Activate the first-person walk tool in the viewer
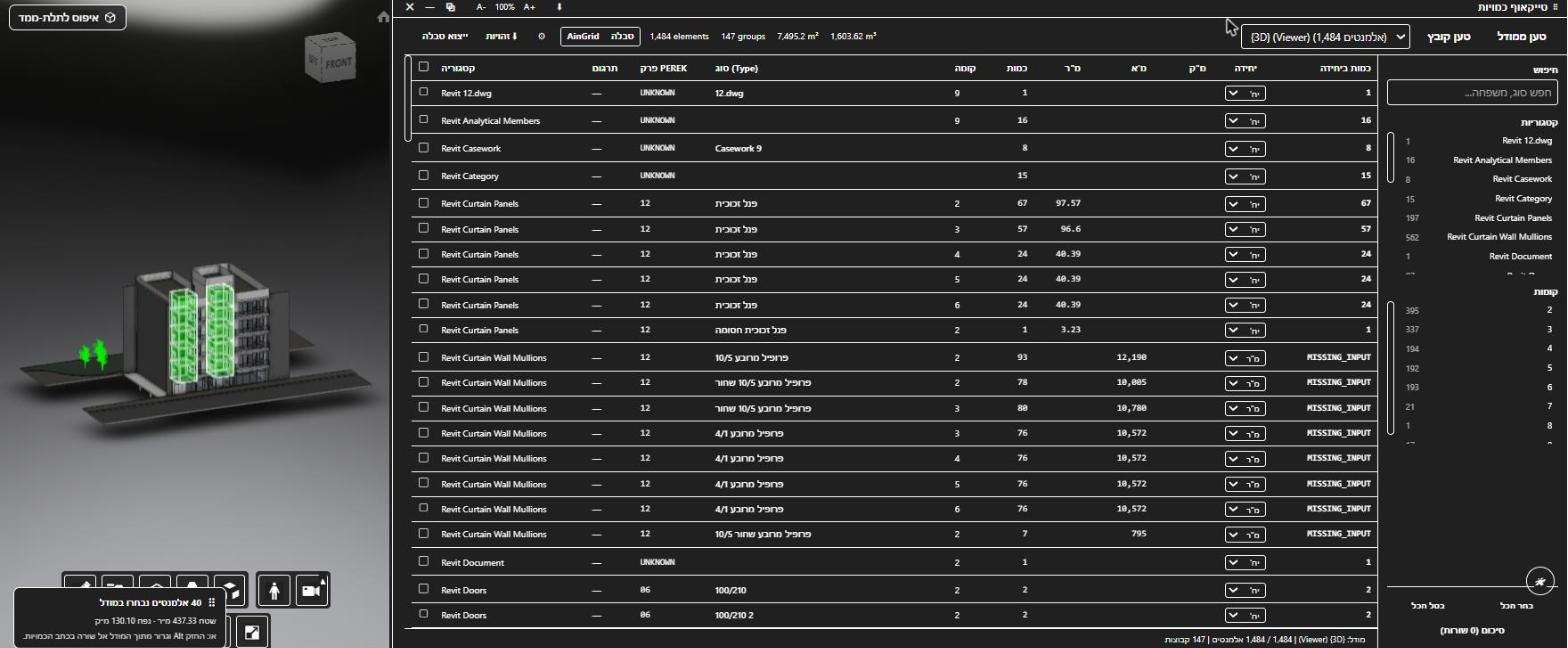The height and width of the screenshot is (648, 1568). click(274, 591)
